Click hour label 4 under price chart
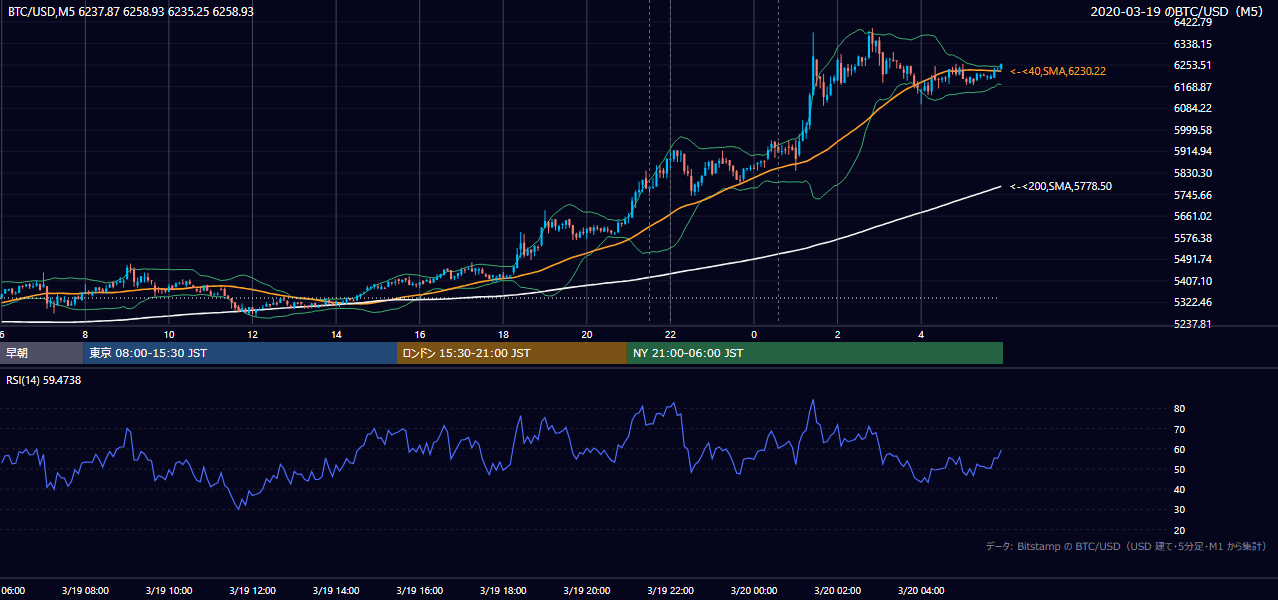The width and height of the screenshot is (1278, 600). coord(921,334)
